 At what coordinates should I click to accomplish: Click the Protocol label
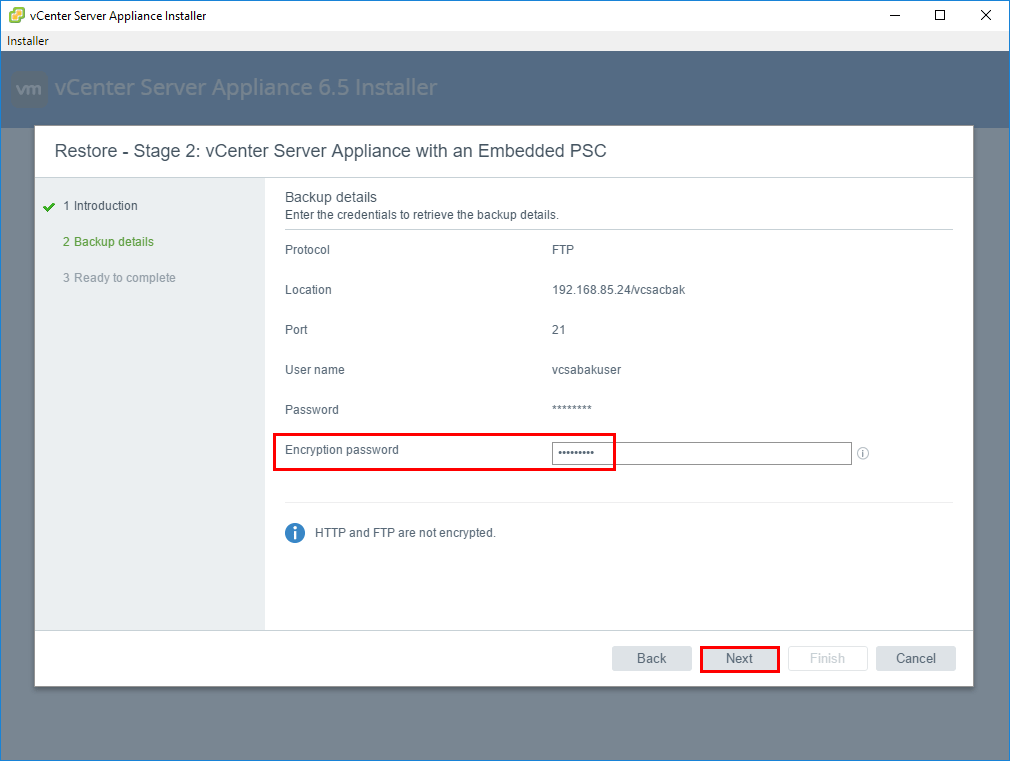[x=307, y=250]
